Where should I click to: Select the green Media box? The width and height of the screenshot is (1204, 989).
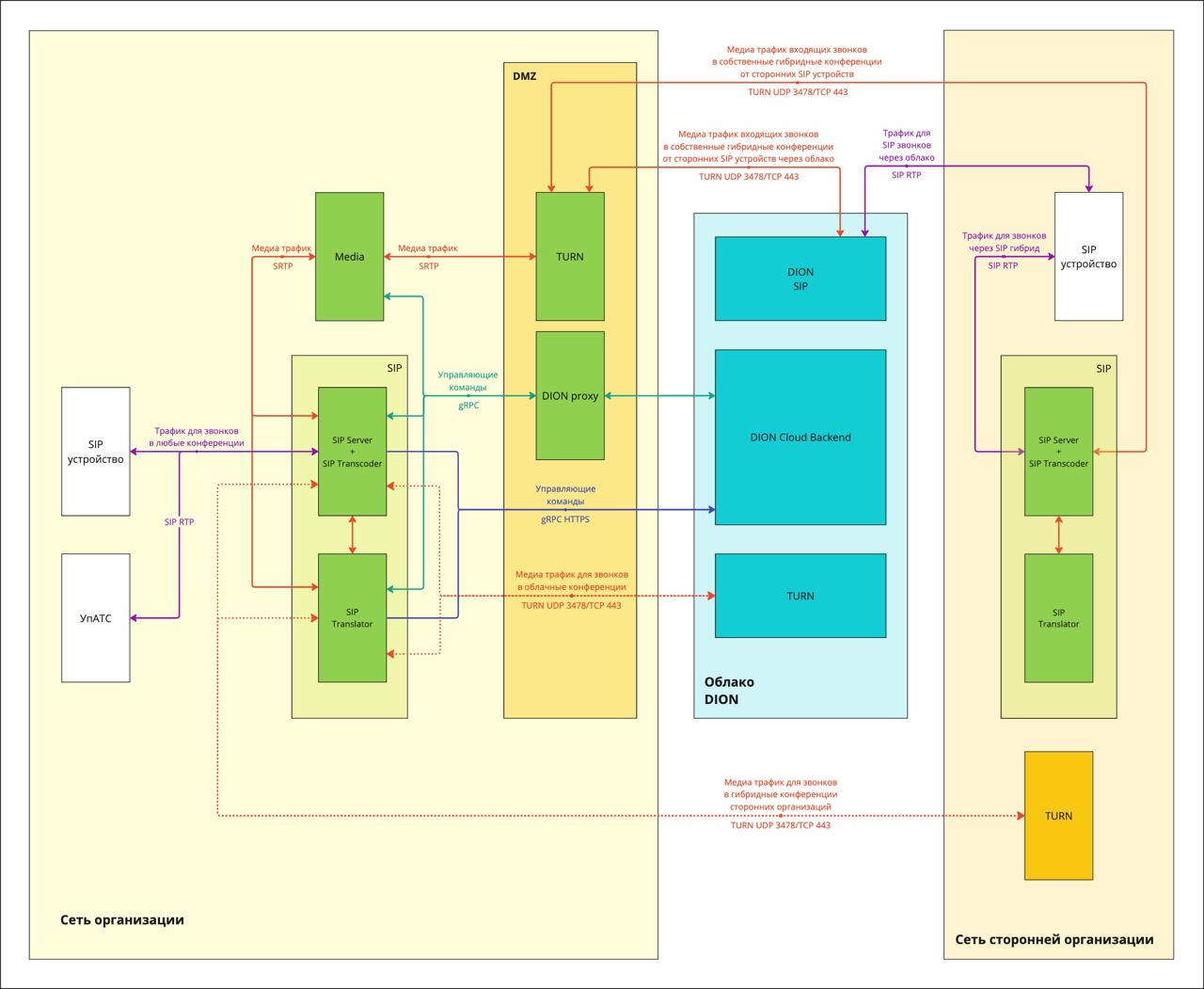click(349, 257)
